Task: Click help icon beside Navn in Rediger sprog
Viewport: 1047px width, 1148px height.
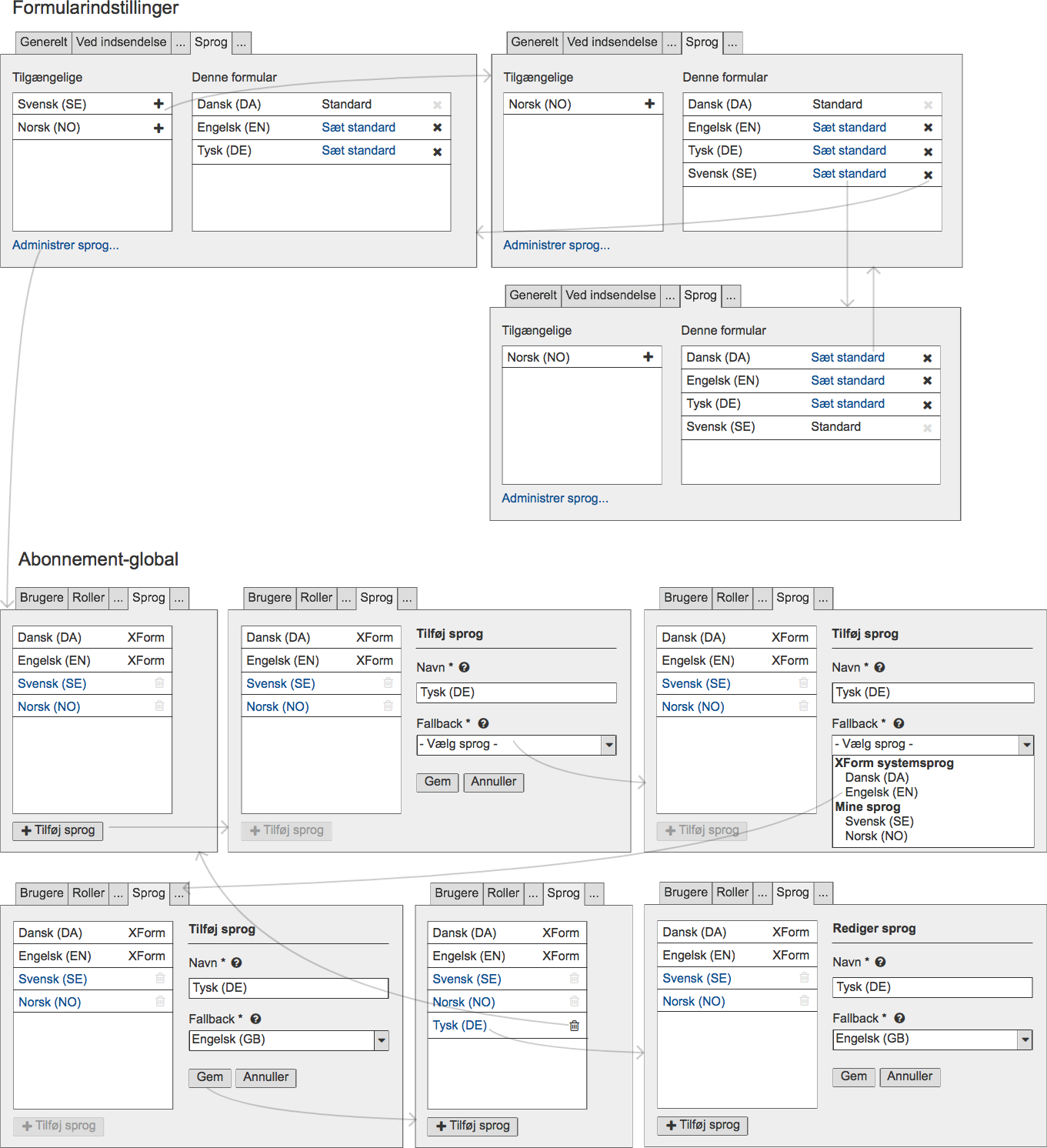Action: [880, 962]
